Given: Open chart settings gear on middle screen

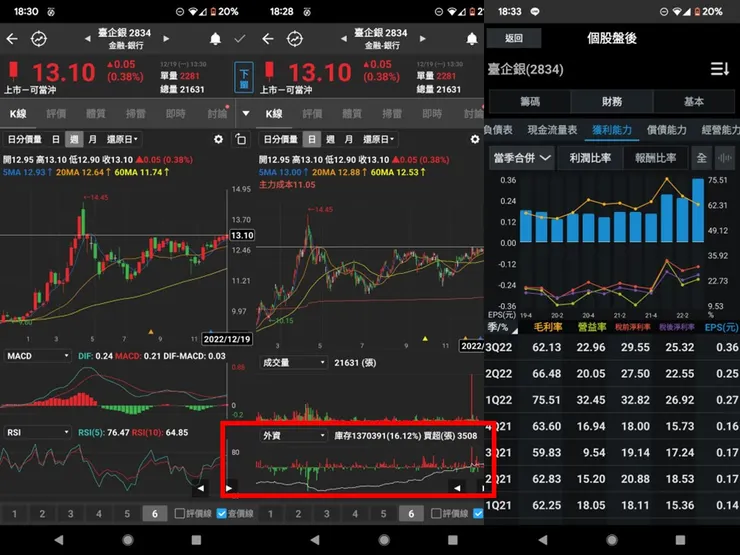Looking at the screenshot, I should pyautogui.click(x=475, y=139).
